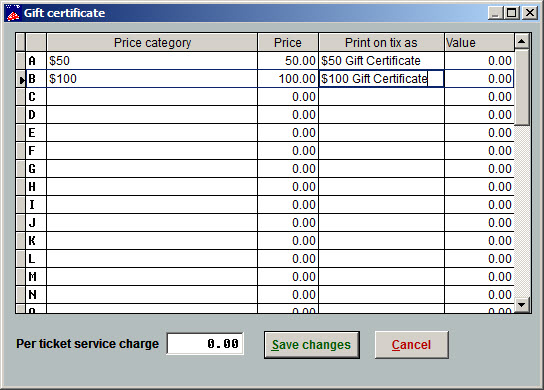Click the row H letter label
The height and width of the screenshot is (390, 544).
pyautogui.click(x=32, y=187)
